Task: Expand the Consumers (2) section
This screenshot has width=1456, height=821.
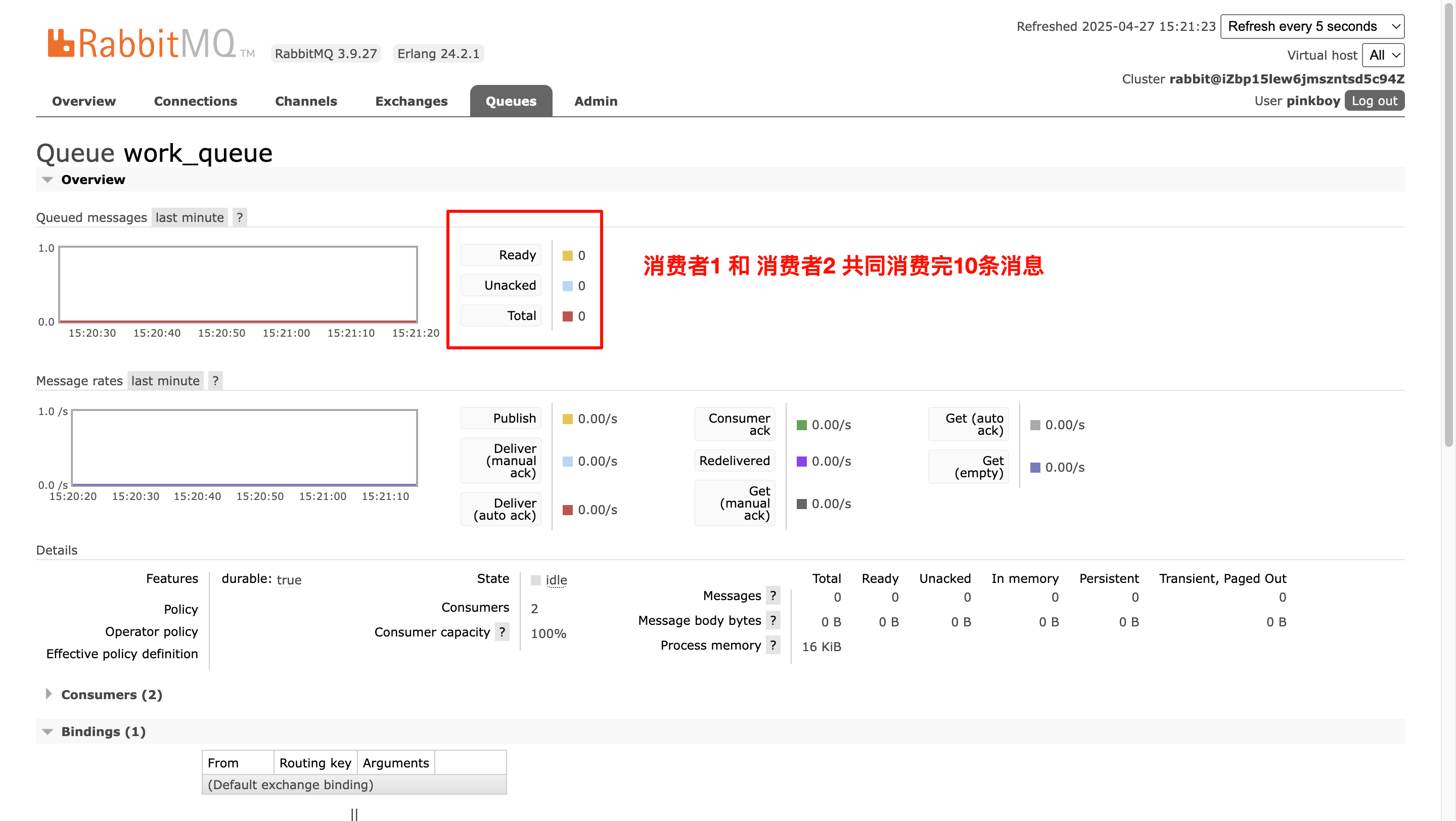Action: coord(111,695)
